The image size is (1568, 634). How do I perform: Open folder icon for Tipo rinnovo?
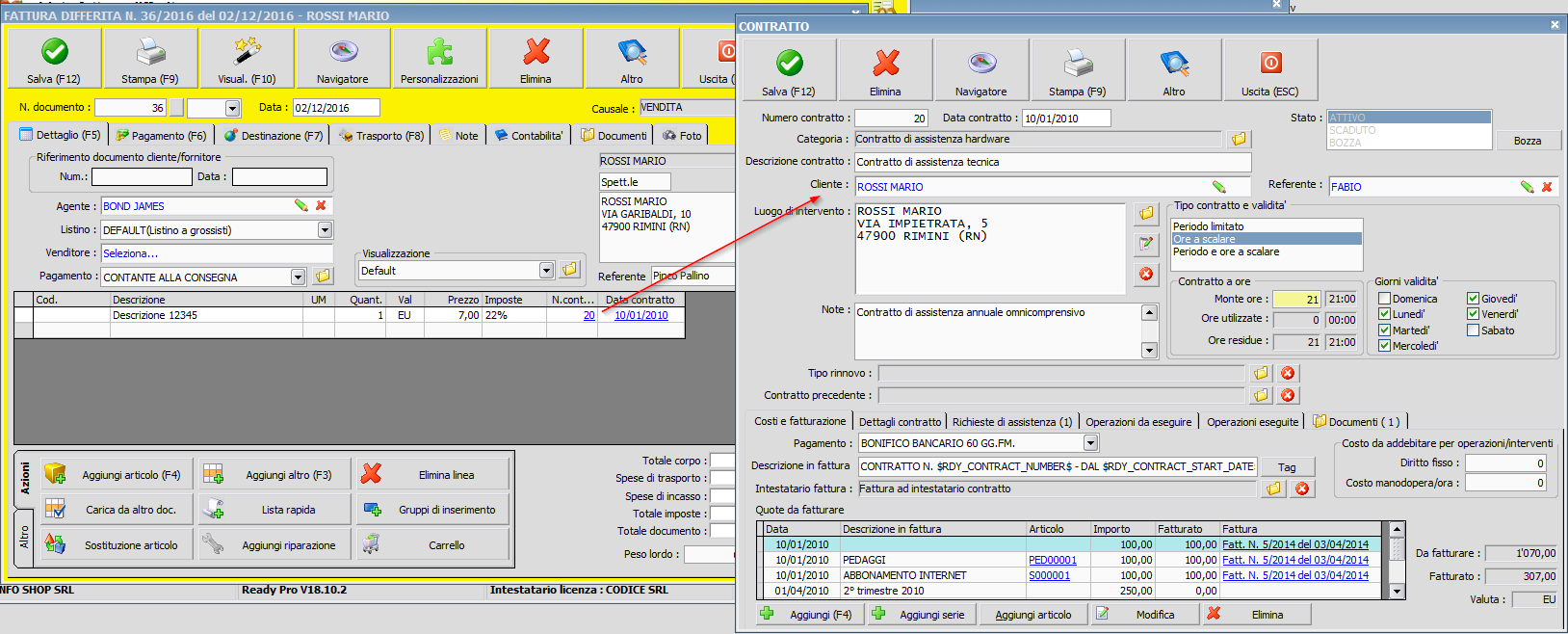tap(1261, 373)
